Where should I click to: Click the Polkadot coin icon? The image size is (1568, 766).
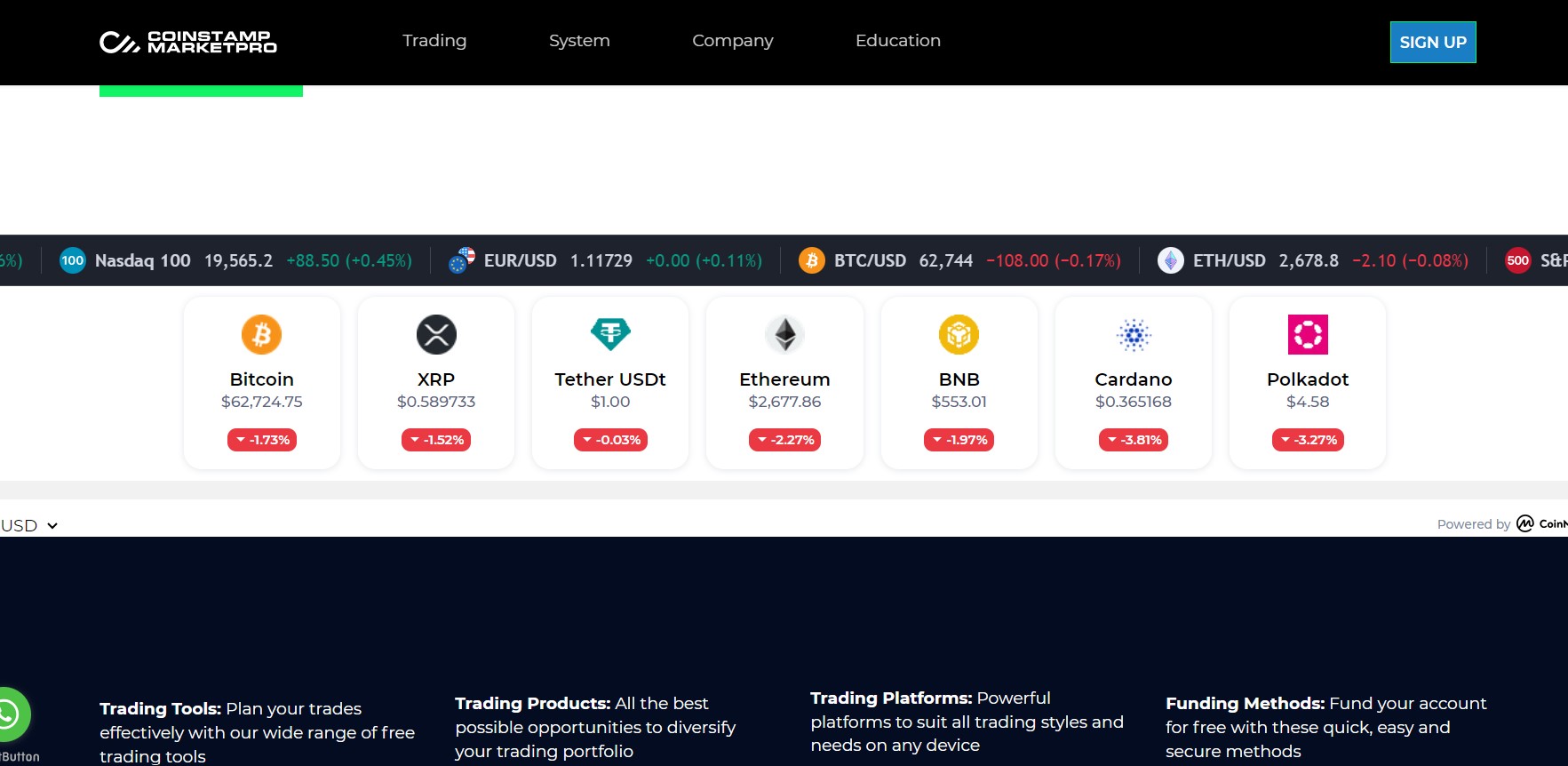1308,335
